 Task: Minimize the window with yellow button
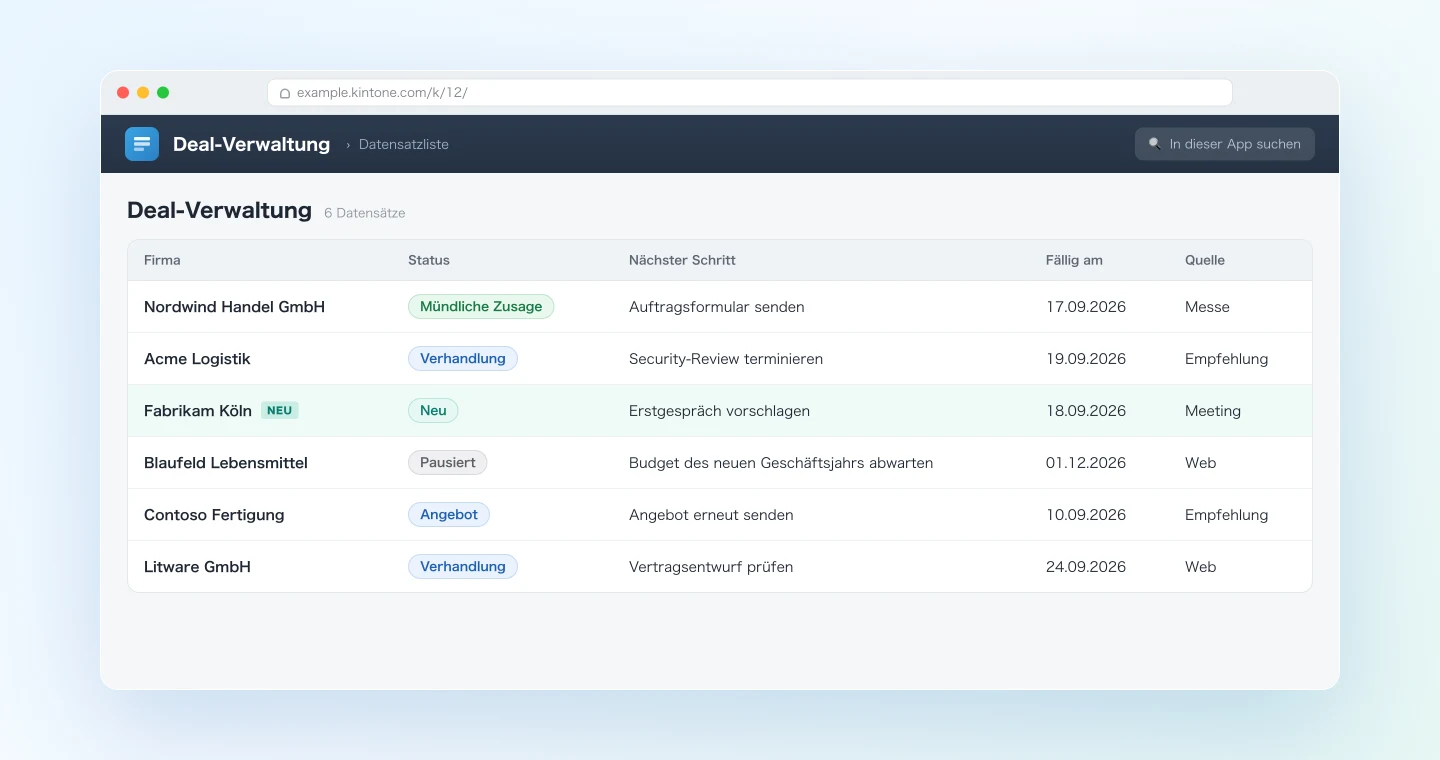(143, 93)
